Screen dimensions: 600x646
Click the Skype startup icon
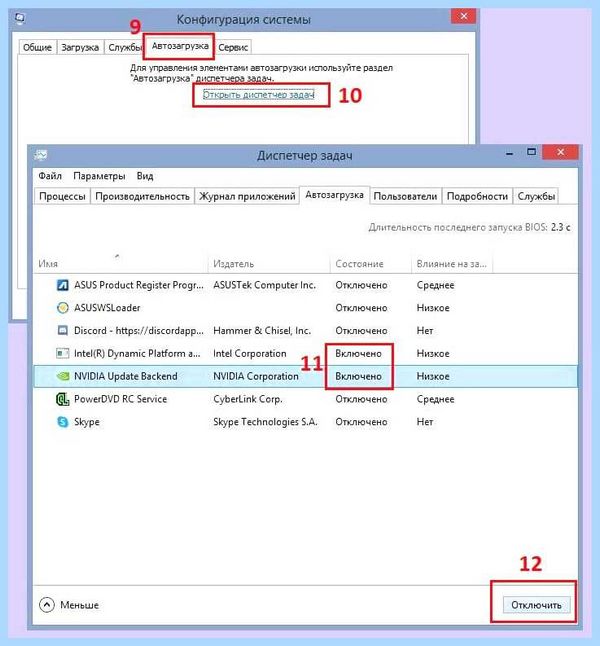click(x=63, y=422)
